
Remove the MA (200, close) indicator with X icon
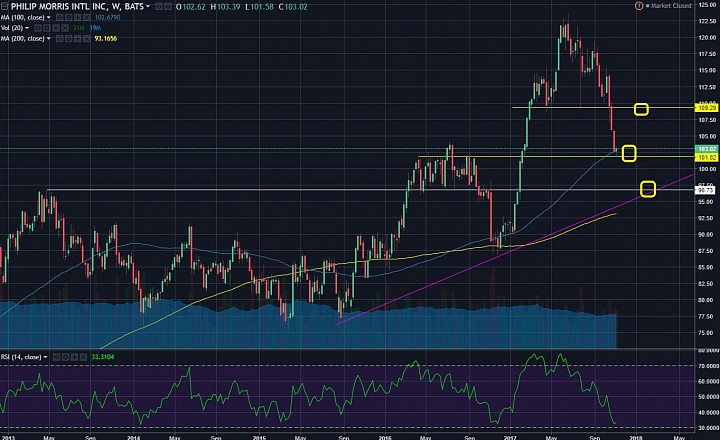pos(86,39)
